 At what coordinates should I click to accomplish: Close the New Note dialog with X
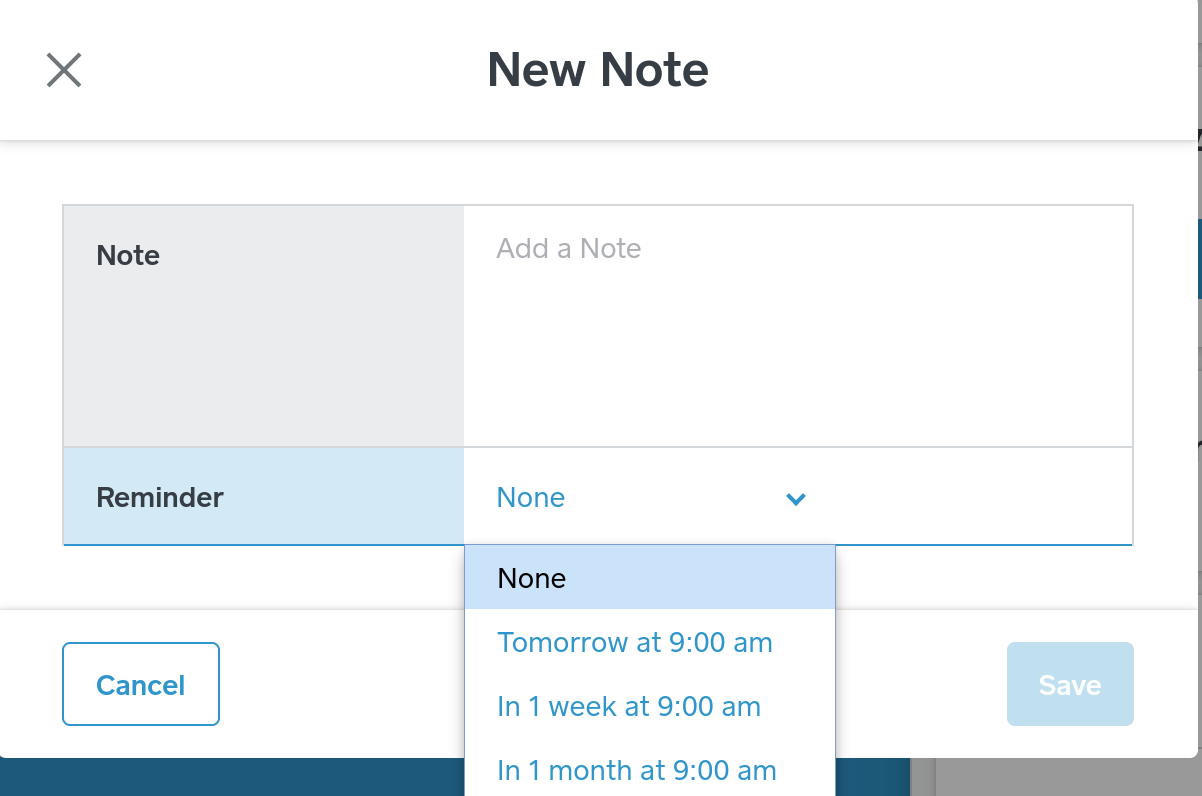click(x=64, y=70)
